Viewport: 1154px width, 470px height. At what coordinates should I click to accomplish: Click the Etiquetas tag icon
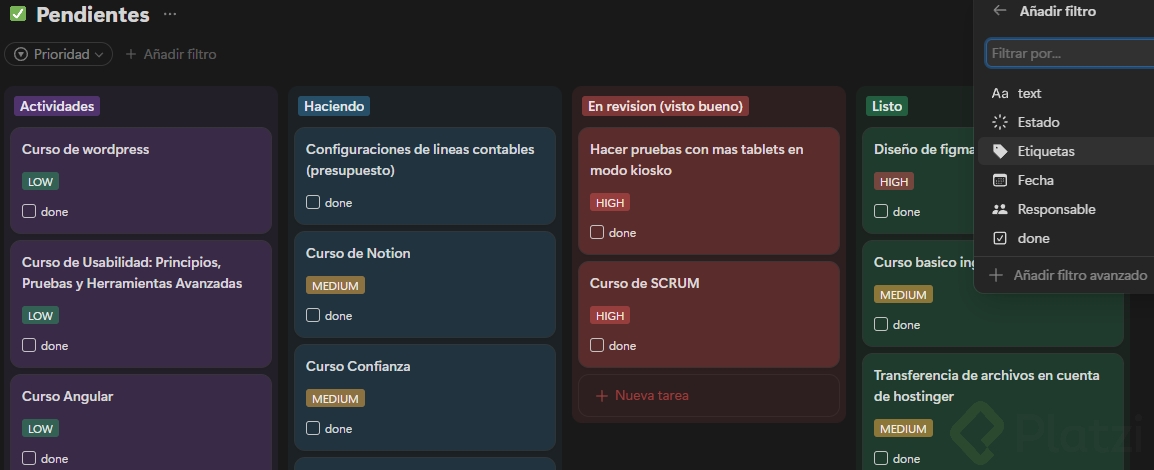1000,151
